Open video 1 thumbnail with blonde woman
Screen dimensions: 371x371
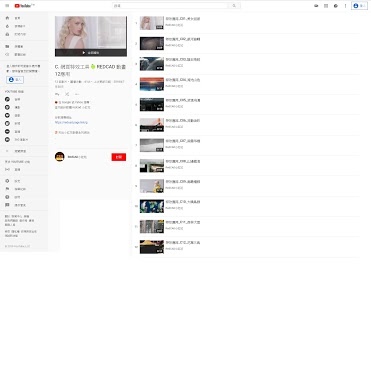point(152,23)
